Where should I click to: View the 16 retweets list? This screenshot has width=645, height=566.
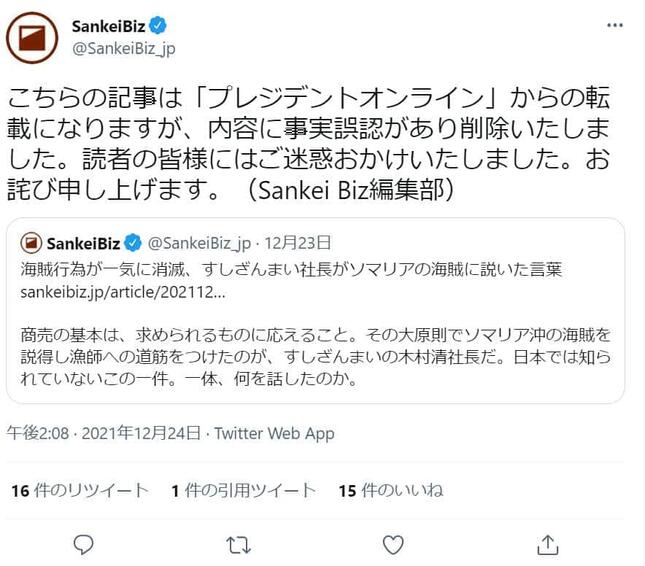coord(79,490)
